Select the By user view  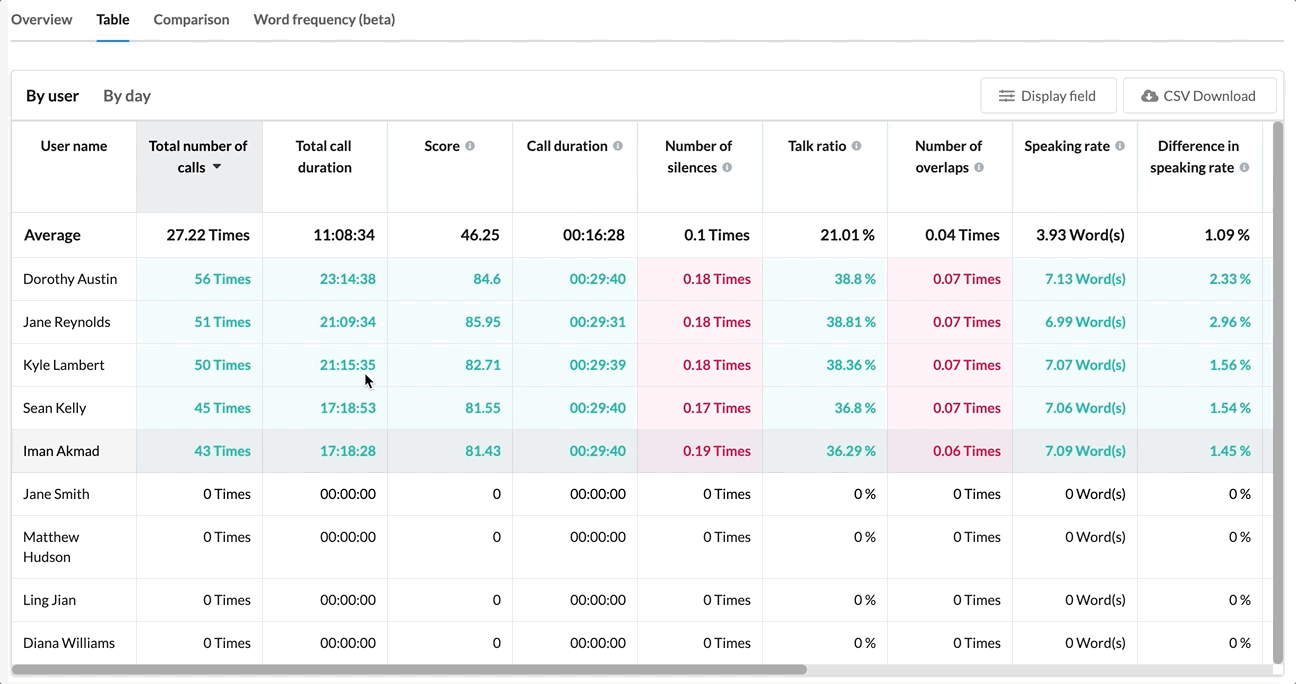[52, 95]
